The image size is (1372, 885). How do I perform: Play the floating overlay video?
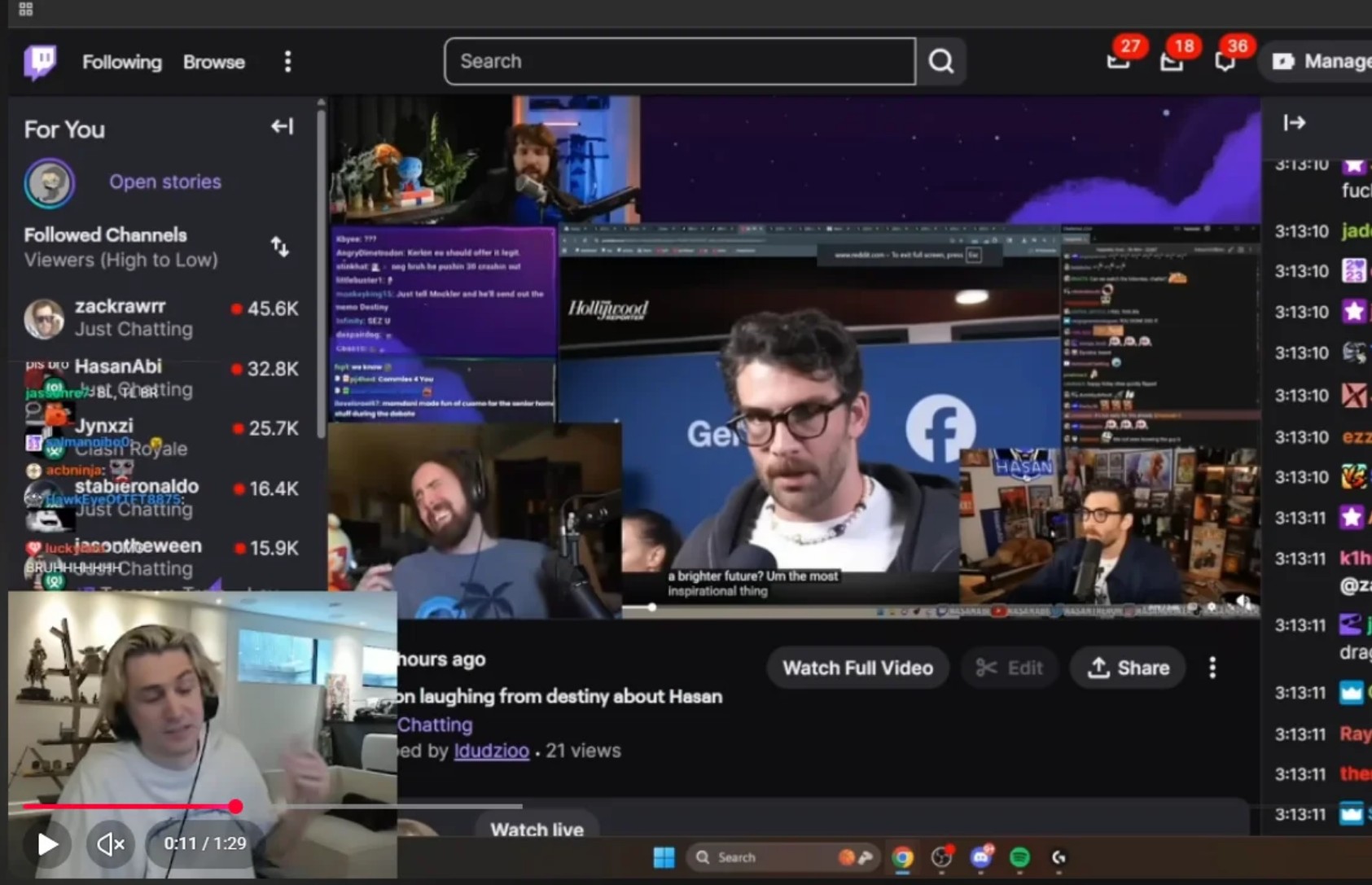point(47,843)
